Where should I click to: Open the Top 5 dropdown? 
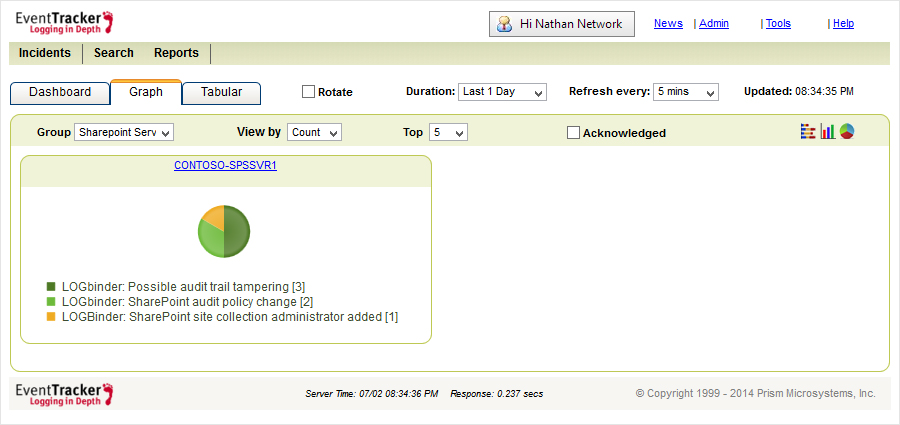coord(448,133)
